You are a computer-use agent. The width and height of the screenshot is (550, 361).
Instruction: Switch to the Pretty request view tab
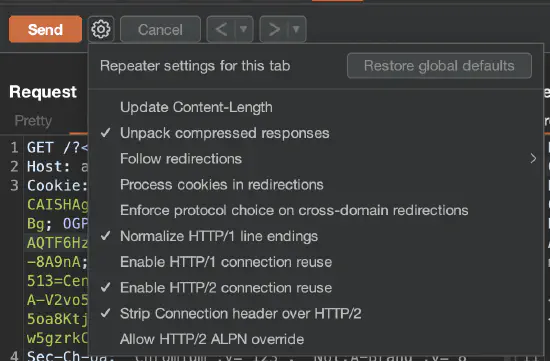(33, 121)
